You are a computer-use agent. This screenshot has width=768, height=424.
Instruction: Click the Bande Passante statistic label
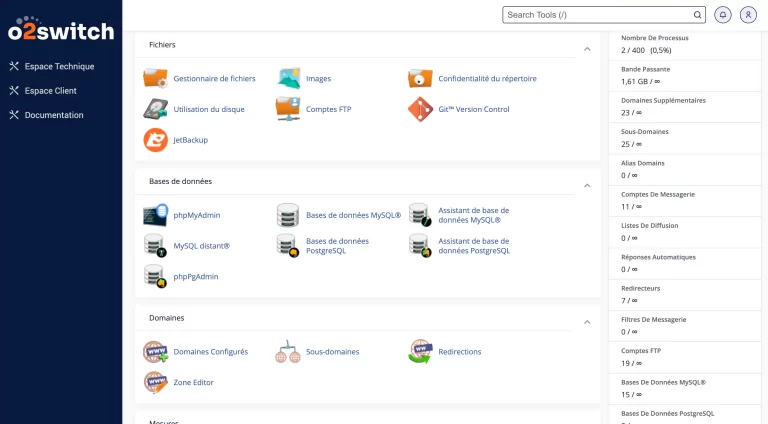646,69
